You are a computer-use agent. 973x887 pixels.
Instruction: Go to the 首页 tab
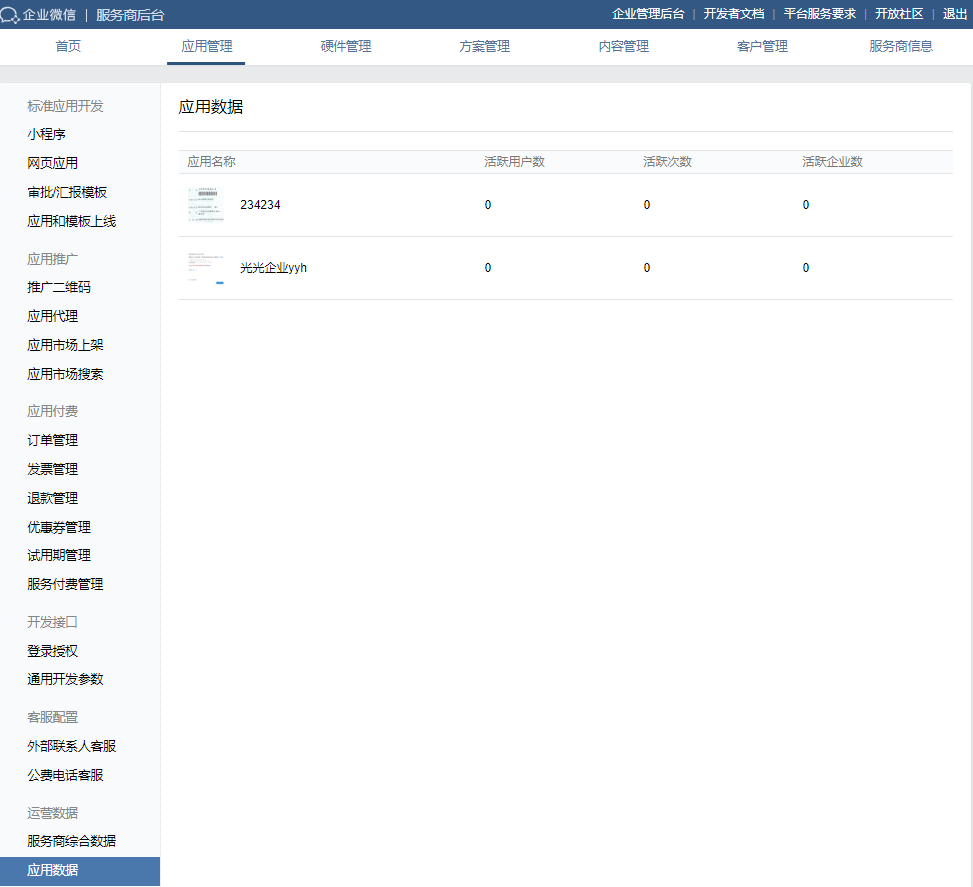click(x=68, y=47)
